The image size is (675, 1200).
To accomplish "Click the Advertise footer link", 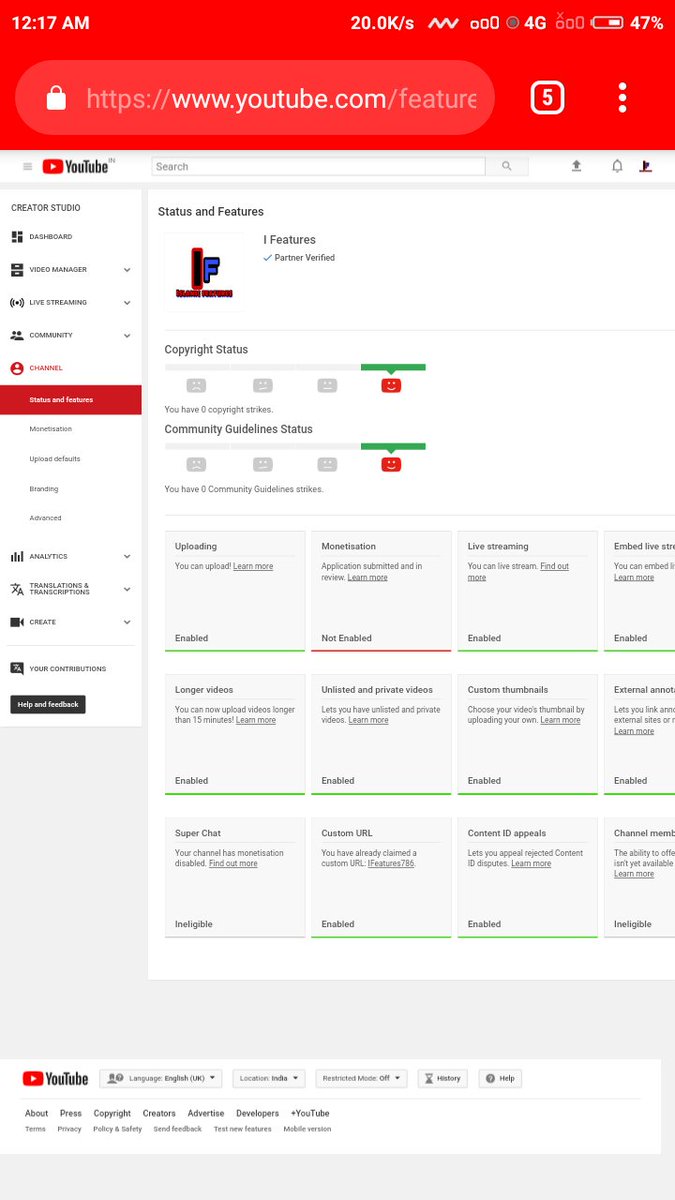I will point(206,1113).
